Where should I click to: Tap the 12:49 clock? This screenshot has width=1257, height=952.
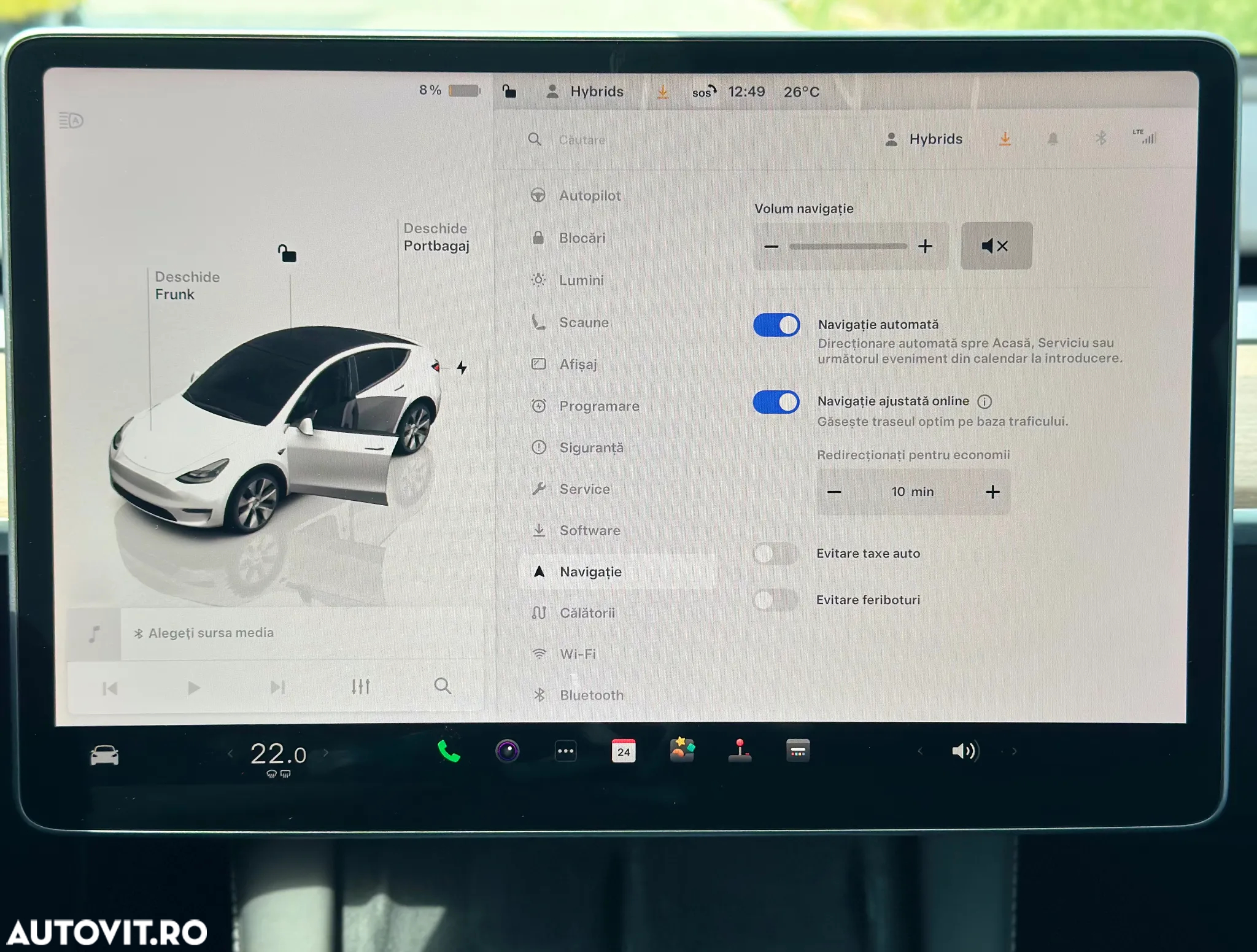pyautogui.click(x=746, y=91)
